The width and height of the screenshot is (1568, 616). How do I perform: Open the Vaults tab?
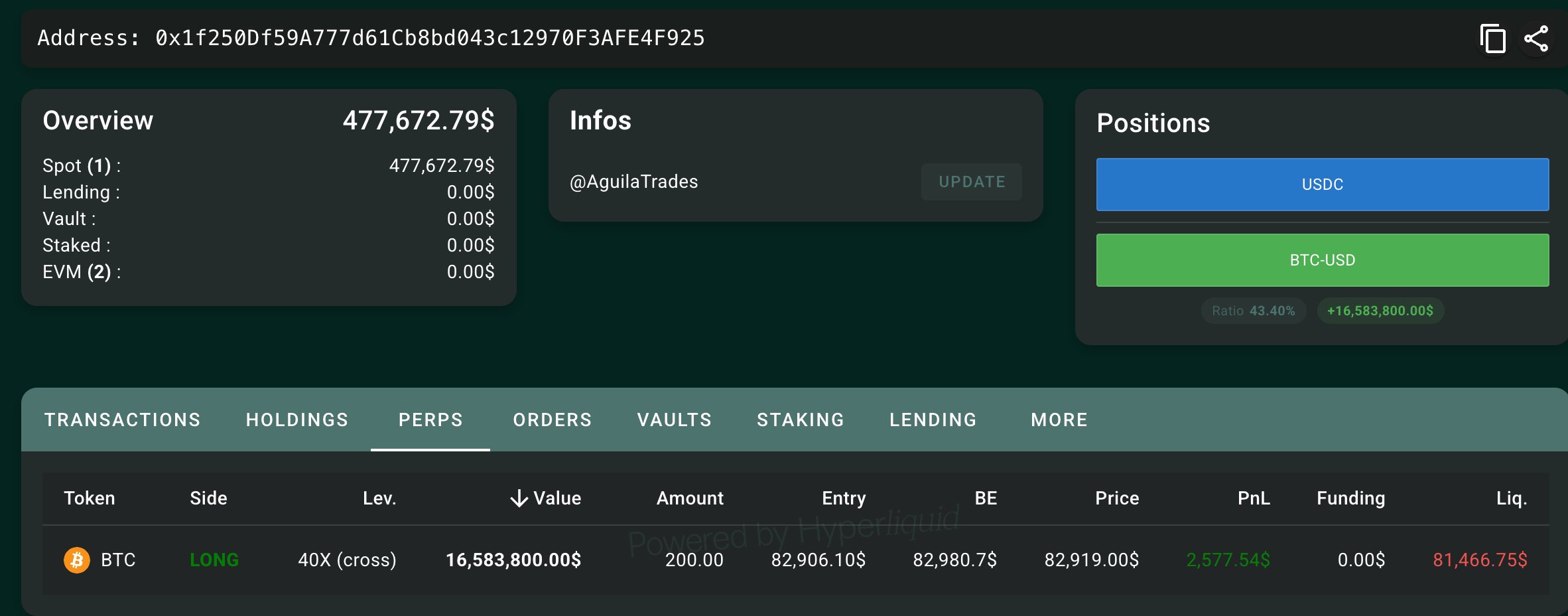(x=675, y=420)
